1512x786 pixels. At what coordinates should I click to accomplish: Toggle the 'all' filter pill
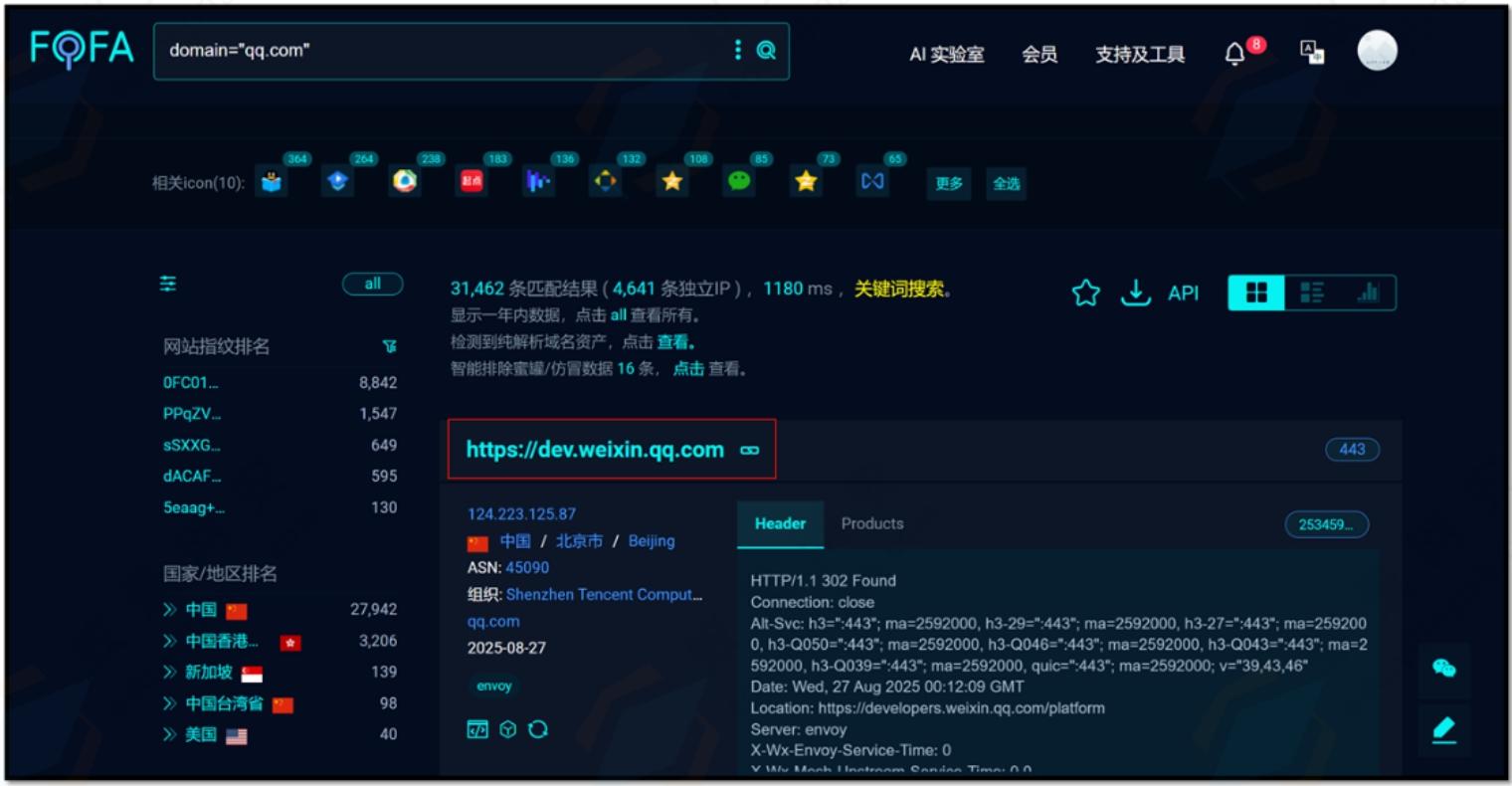click(x=372, y=284)
